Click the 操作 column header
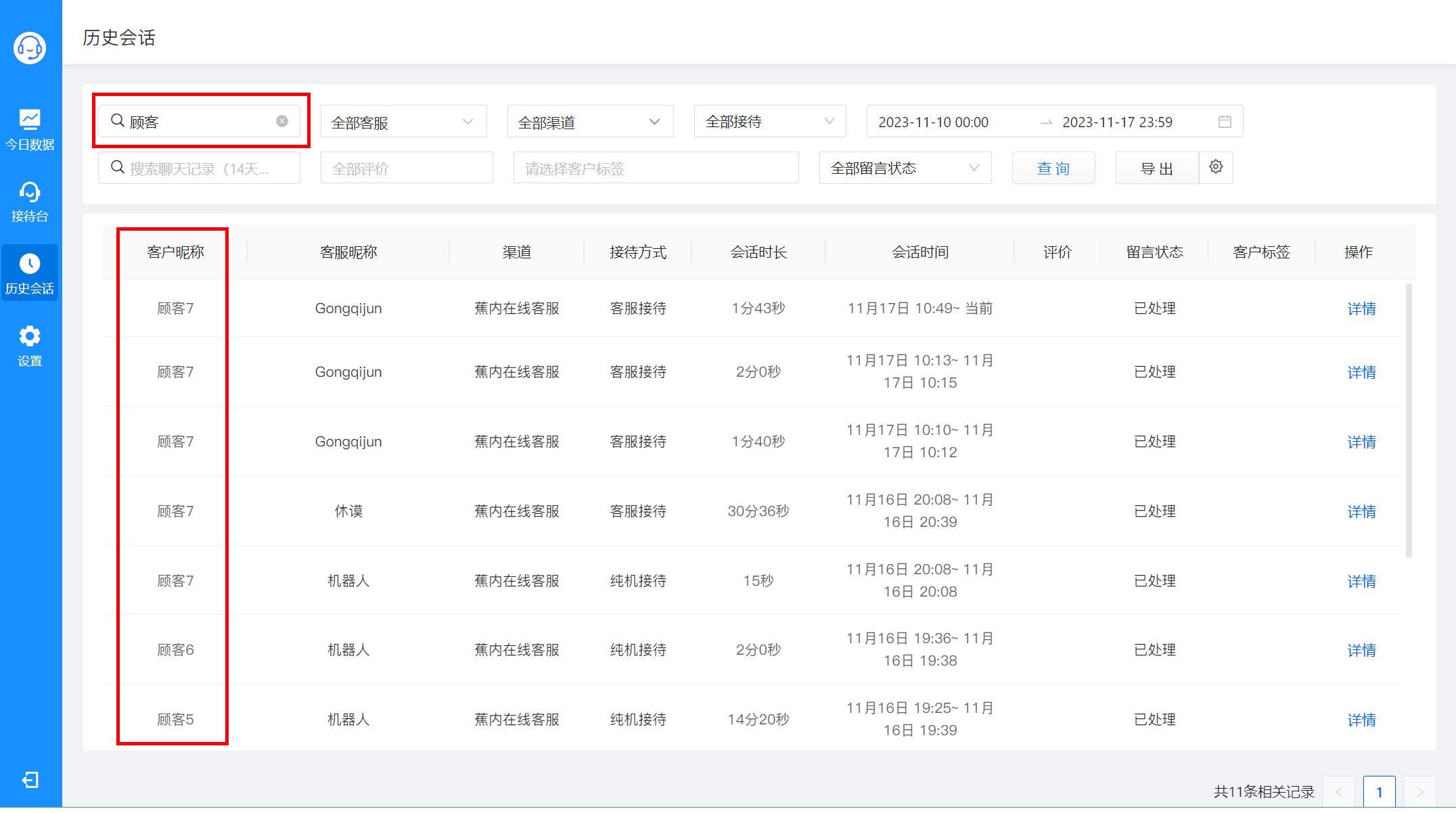Image resolution: width=1456 pixels, height=813 pixels. pos(1359,252)
